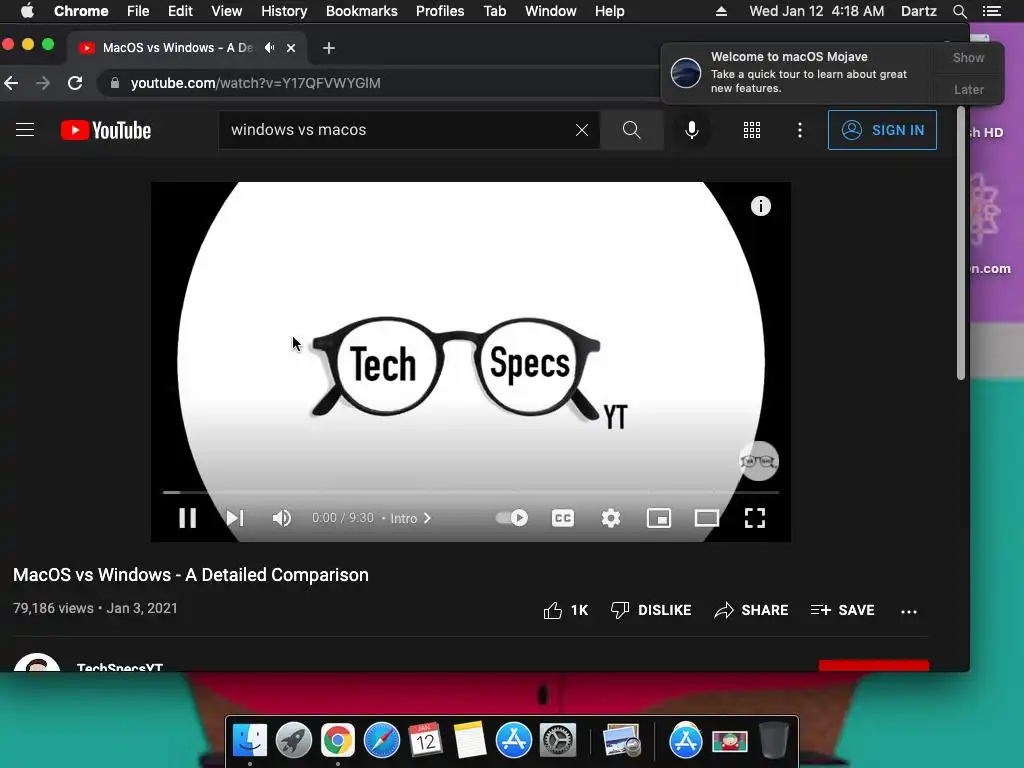Turn on closed captions

[x=562, y=518]
